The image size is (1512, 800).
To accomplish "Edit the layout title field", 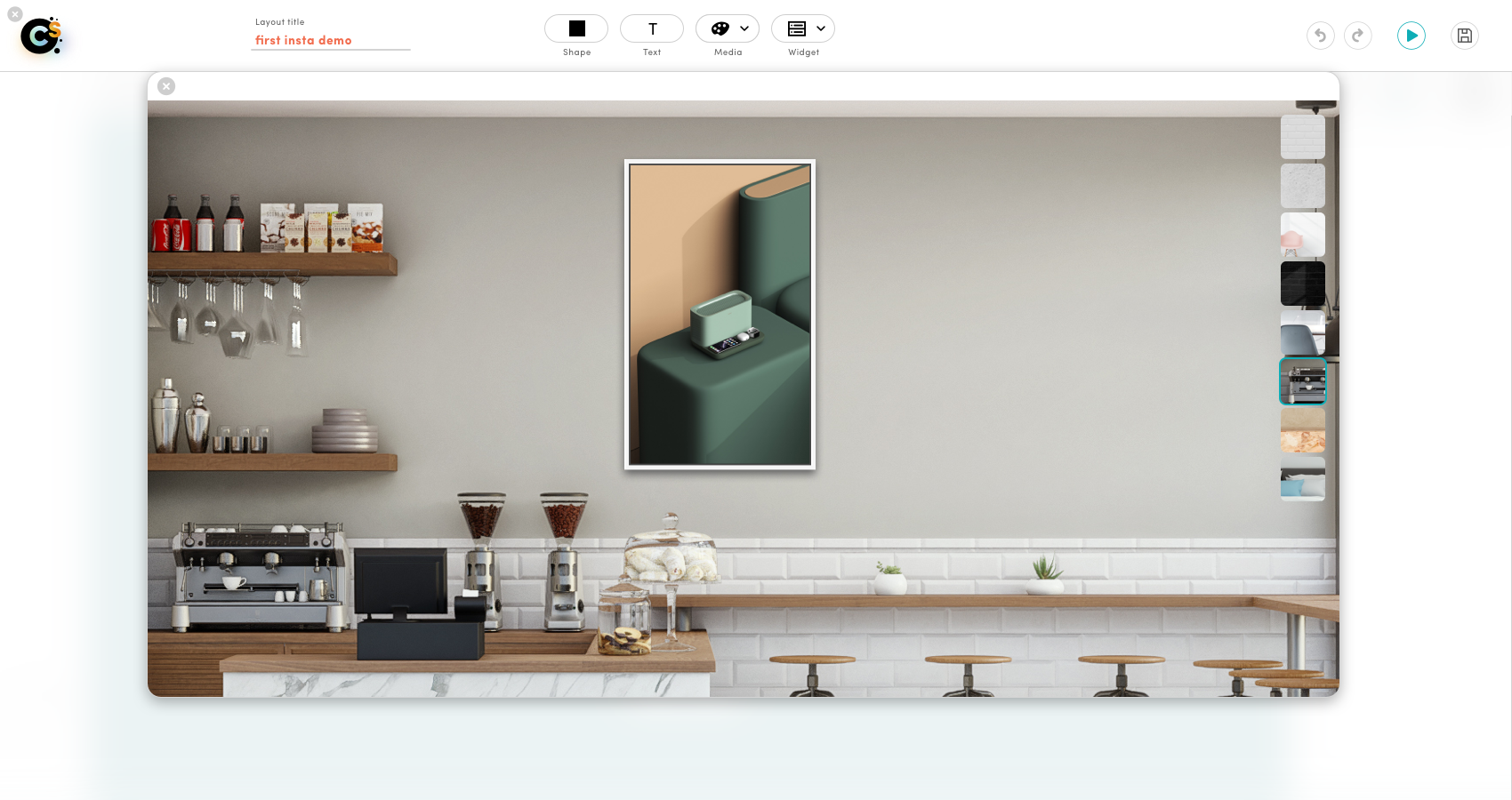I will click(x=331, y=41).
